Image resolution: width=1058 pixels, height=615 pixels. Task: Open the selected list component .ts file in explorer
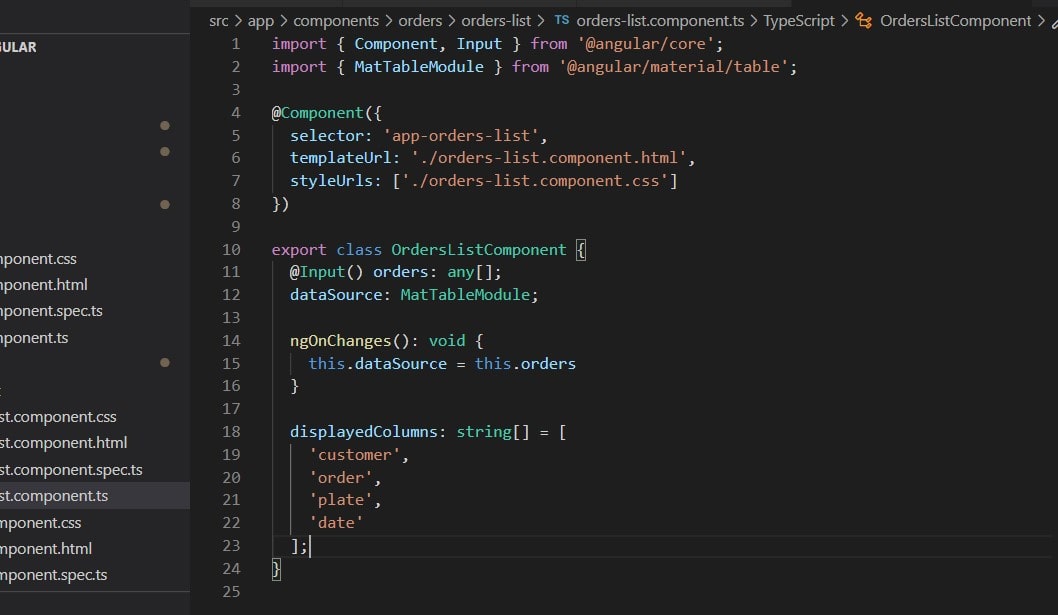pyautogui.click(x=55, y=496)
